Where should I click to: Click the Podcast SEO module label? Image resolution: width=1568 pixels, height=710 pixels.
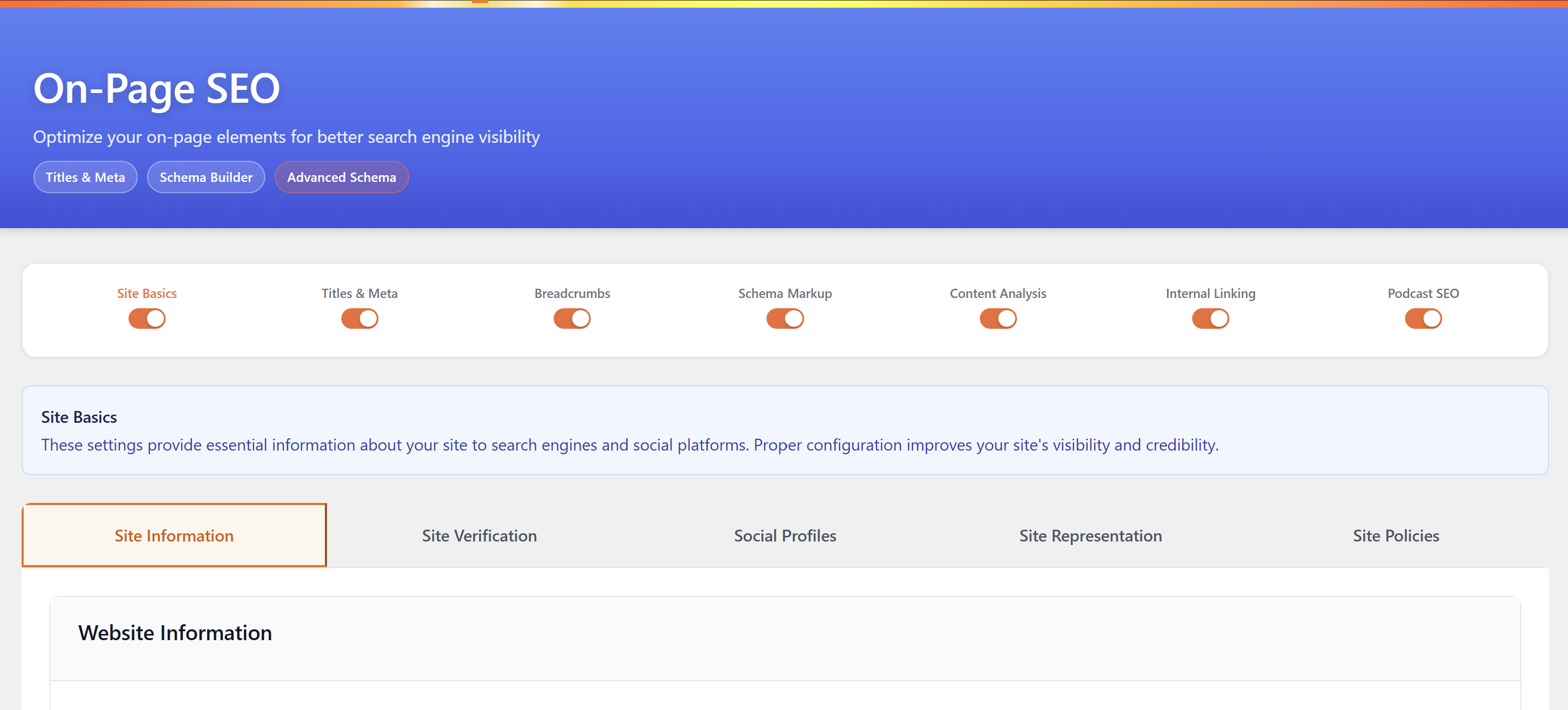1423,293
